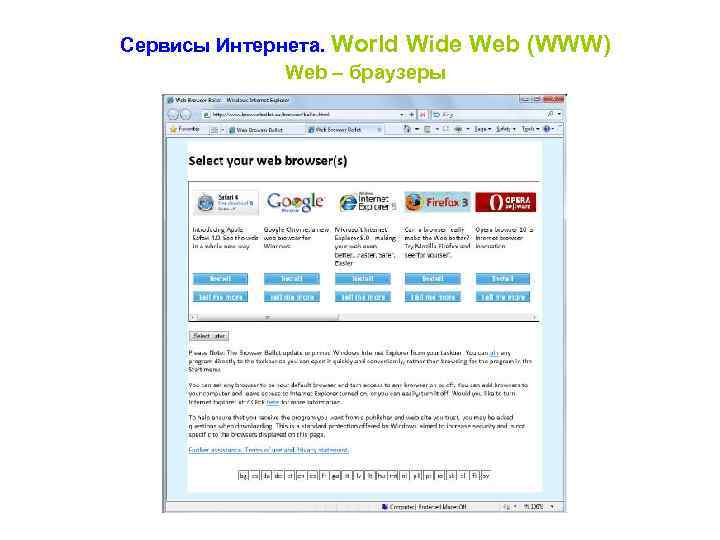Click the zoom level indicator in the status bar

click(534, 507)
